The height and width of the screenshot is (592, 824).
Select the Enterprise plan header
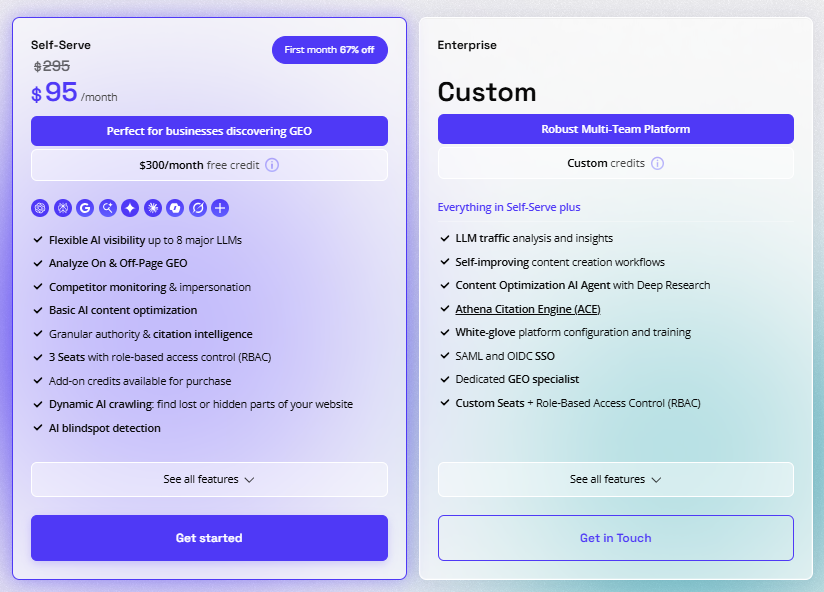(x=465, y=45)
